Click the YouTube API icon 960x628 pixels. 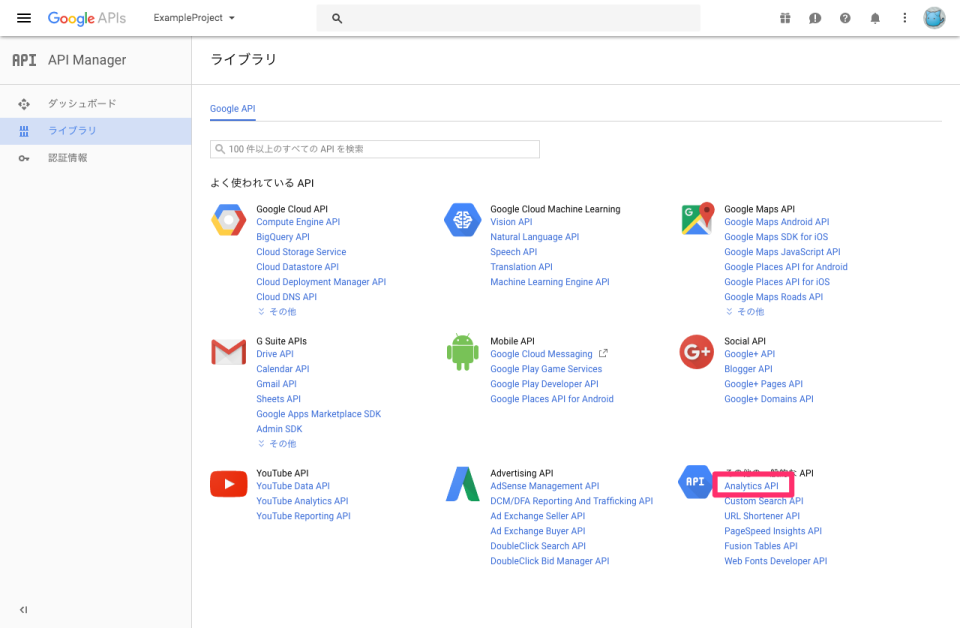point(228,484)
